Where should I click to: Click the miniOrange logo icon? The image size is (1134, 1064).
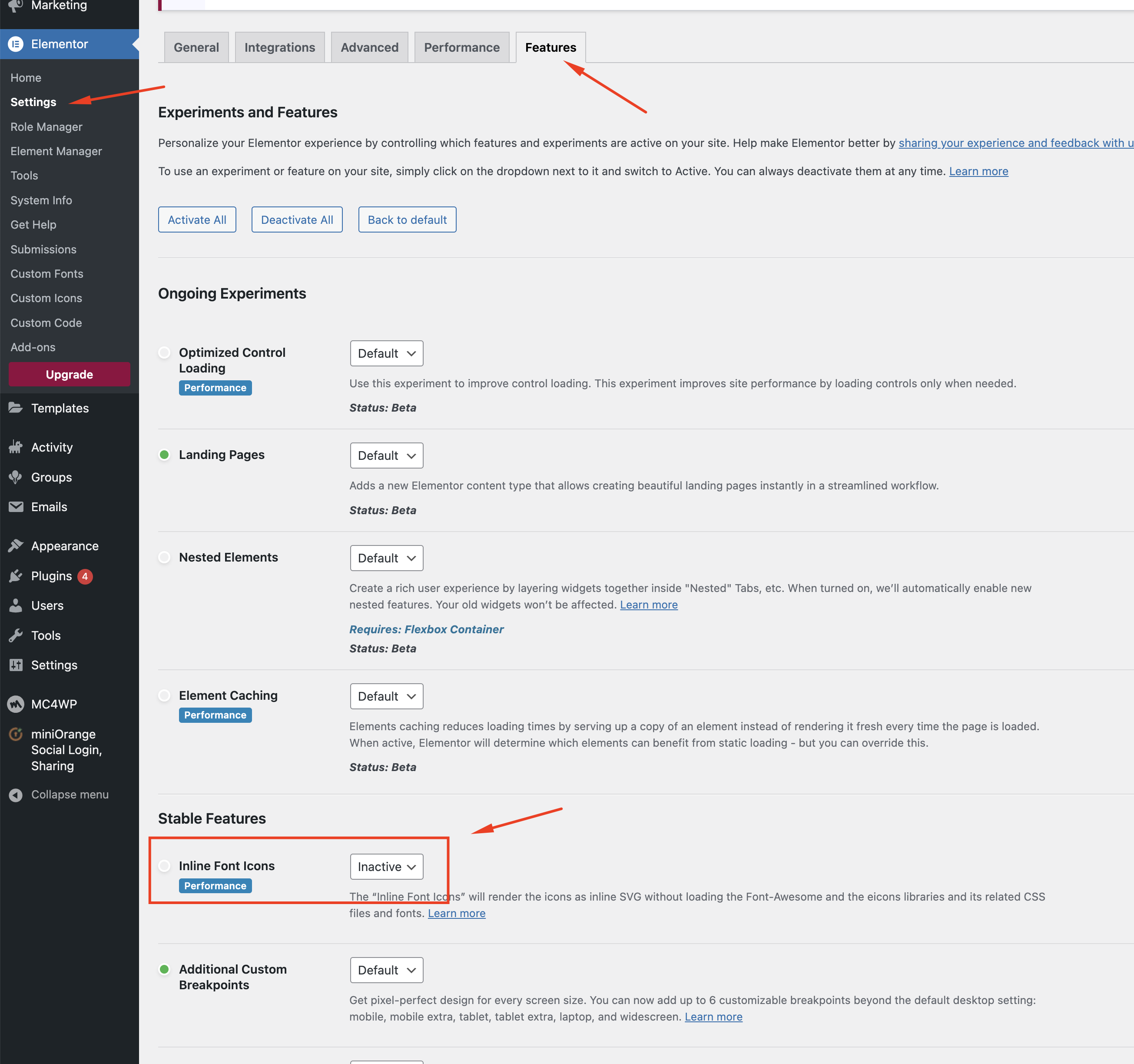coord(16,734)
